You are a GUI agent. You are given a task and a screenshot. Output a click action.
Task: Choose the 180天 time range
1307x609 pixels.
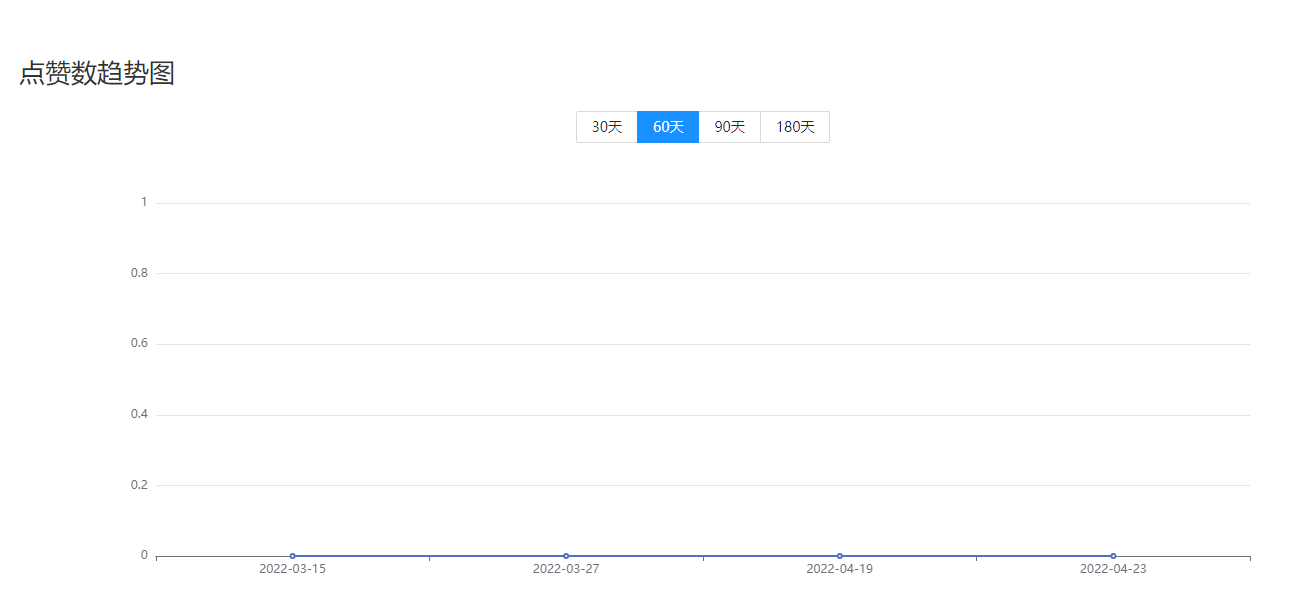[x=795, y=127]
